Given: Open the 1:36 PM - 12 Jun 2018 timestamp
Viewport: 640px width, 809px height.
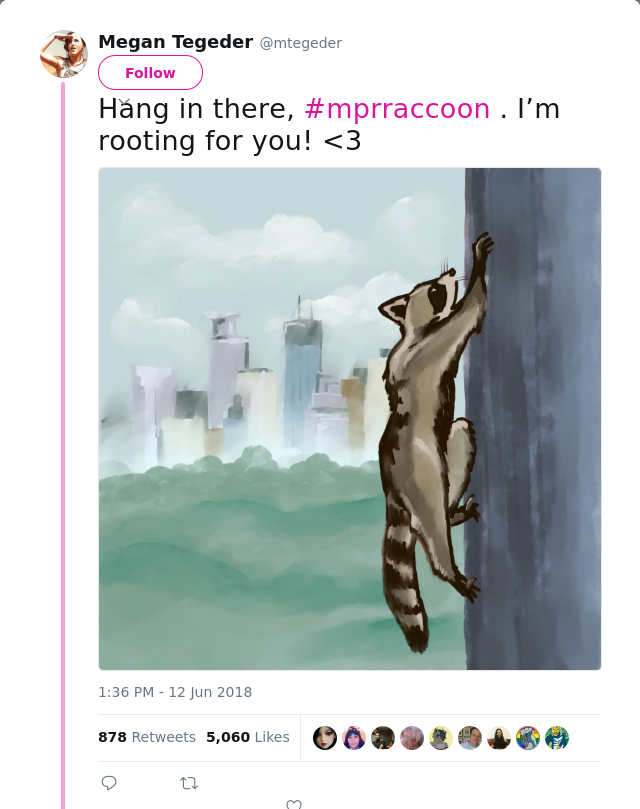Looking at the screenshot, I should point(175,692).
